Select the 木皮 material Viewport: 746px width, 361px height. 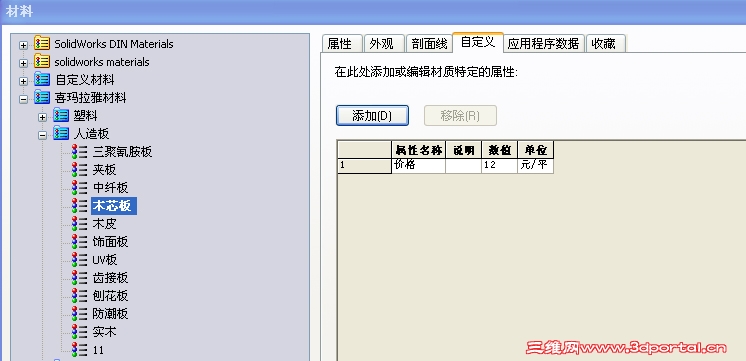pos(104,224)
